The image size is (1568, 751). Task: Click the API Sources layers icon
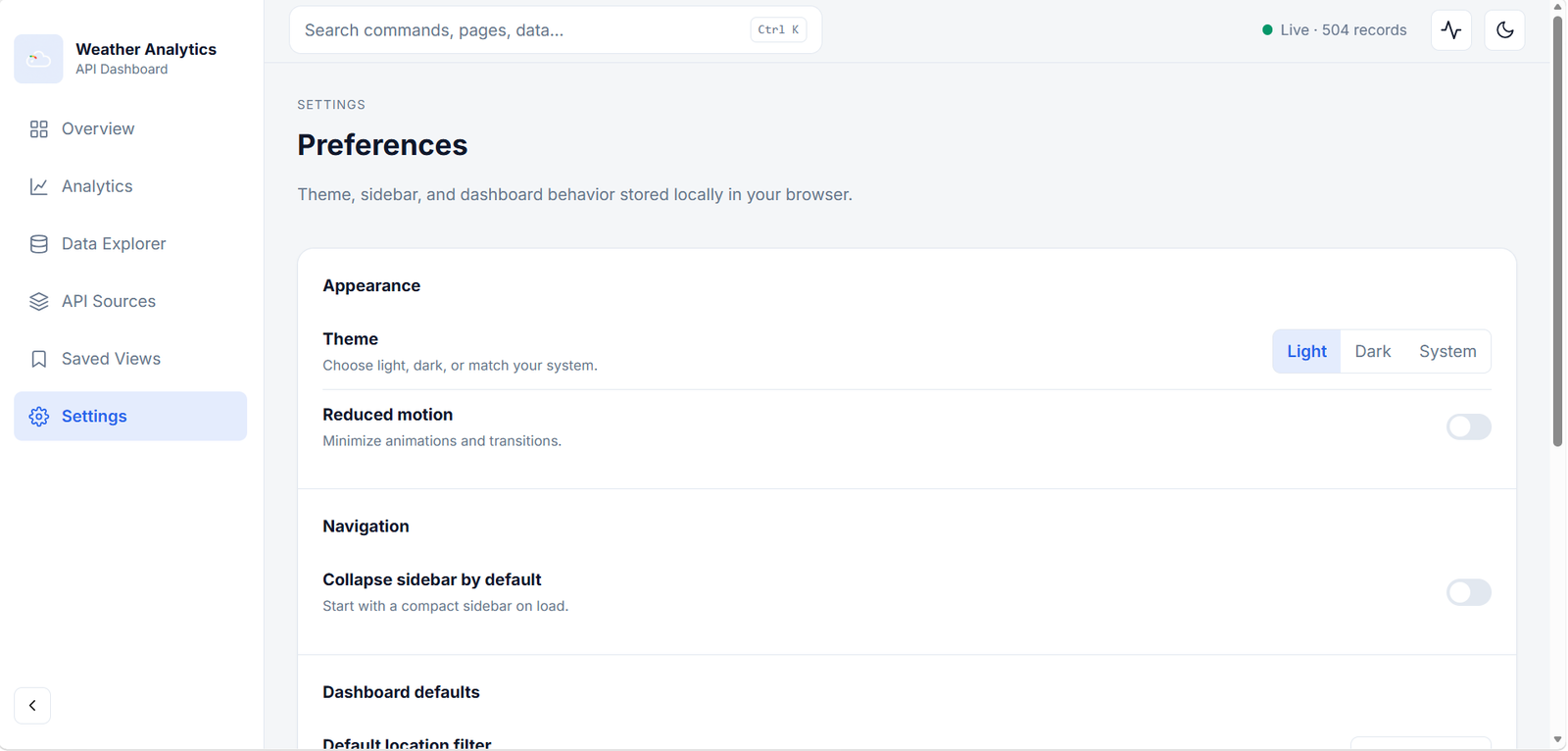[39, 301]
